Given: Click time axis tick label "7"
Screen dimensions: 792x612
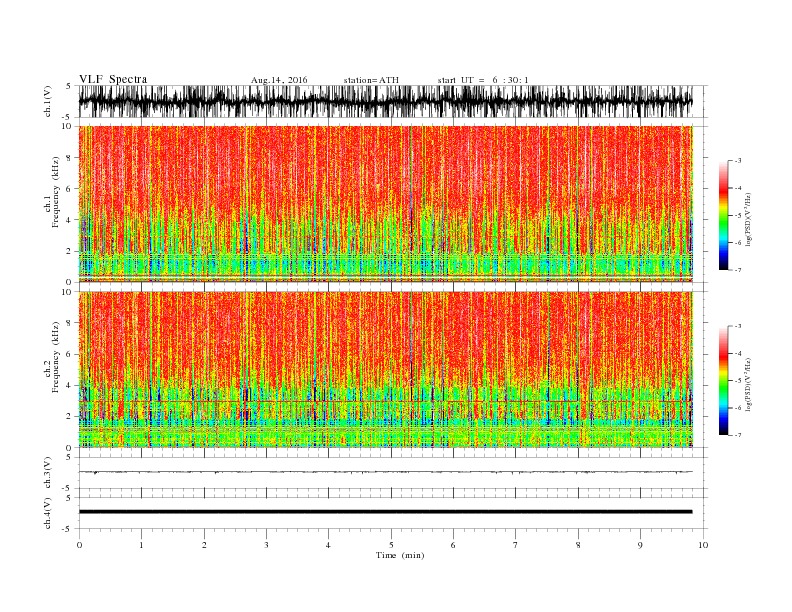Looking at the screenshot, I should pos(516,545).
